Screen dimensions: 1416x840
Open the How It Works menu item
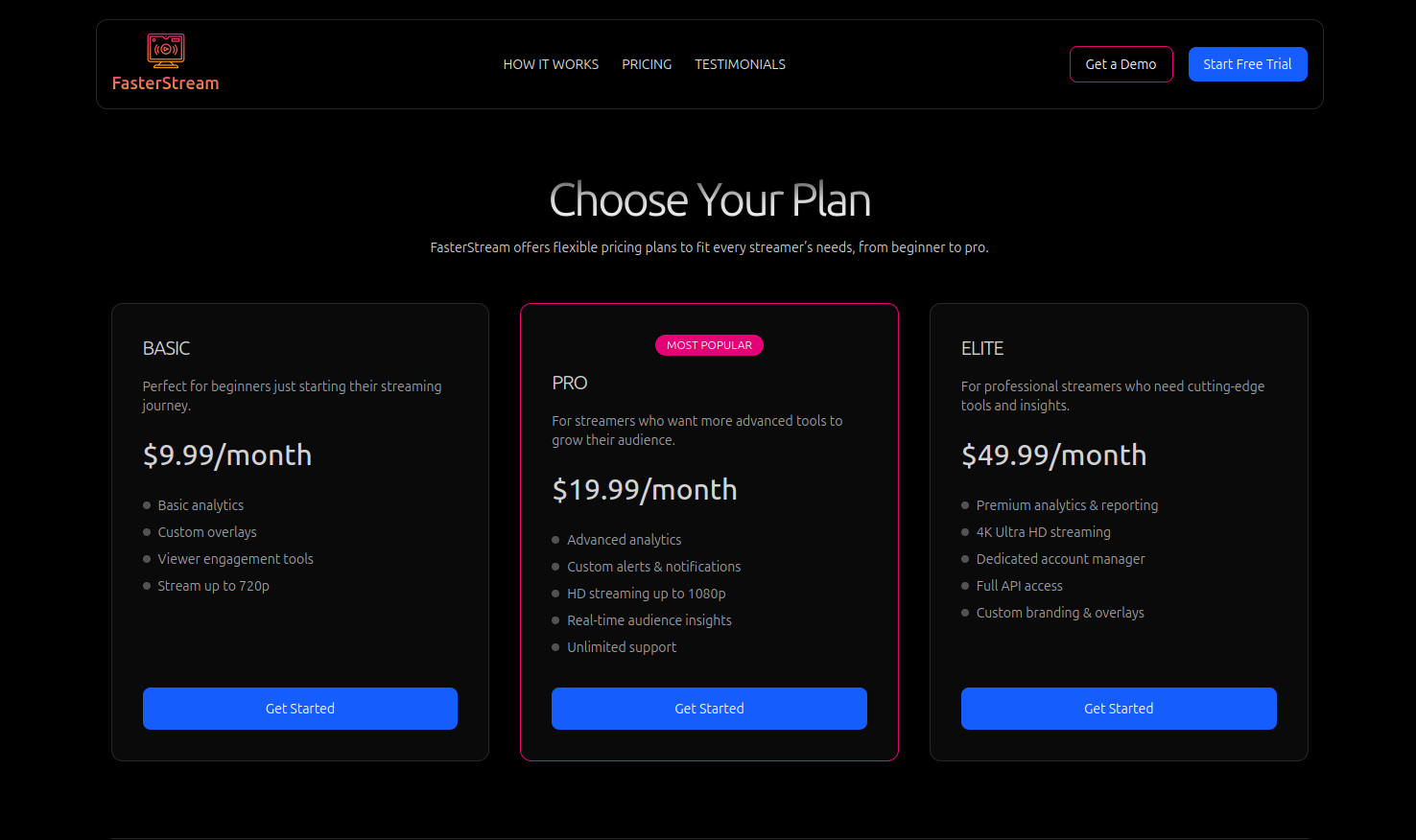pyautogui.click(x=551, y=64)
